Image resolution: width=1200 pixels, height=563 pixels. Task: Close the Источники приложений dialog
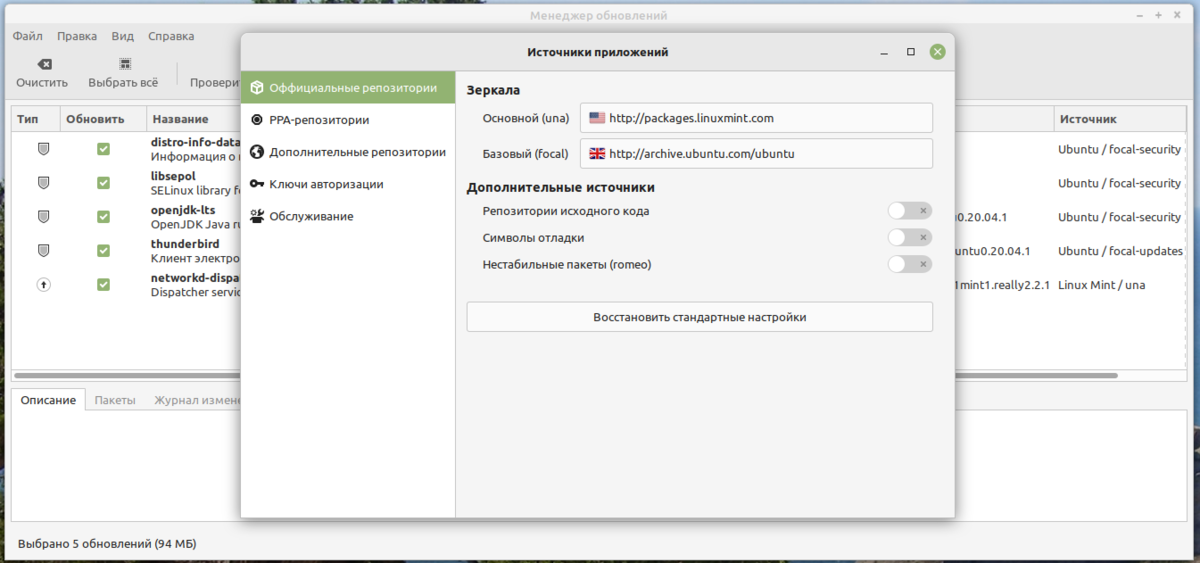coord(937,52)
